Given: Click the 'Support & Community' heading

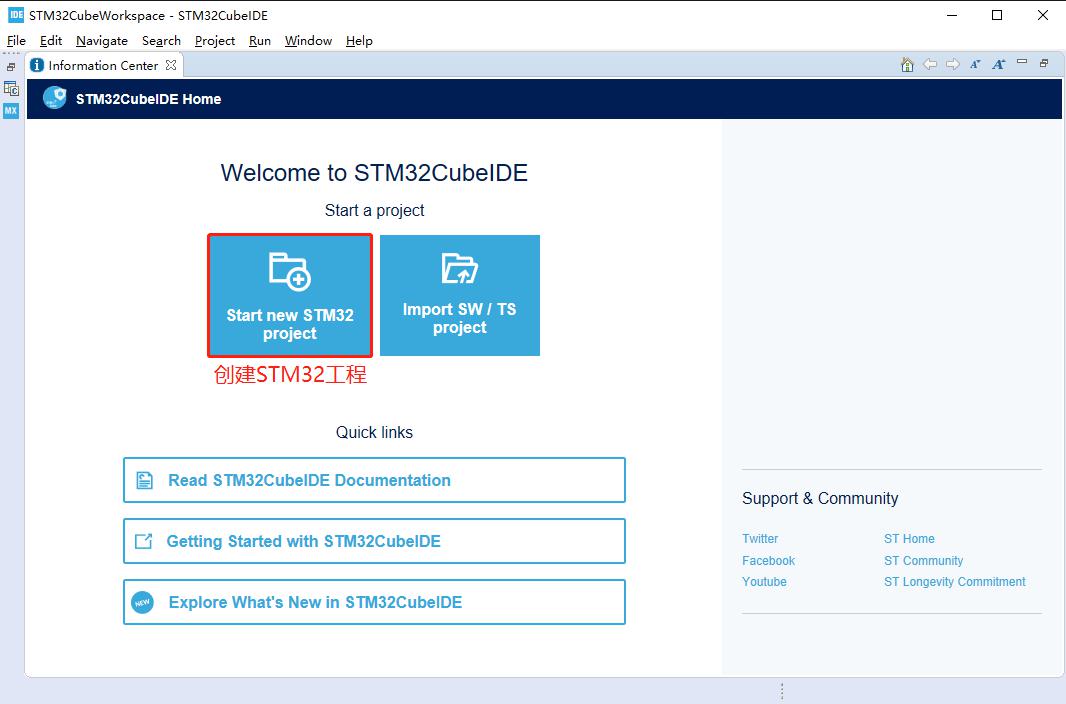Looking at the screenshot, I should 820,498.
